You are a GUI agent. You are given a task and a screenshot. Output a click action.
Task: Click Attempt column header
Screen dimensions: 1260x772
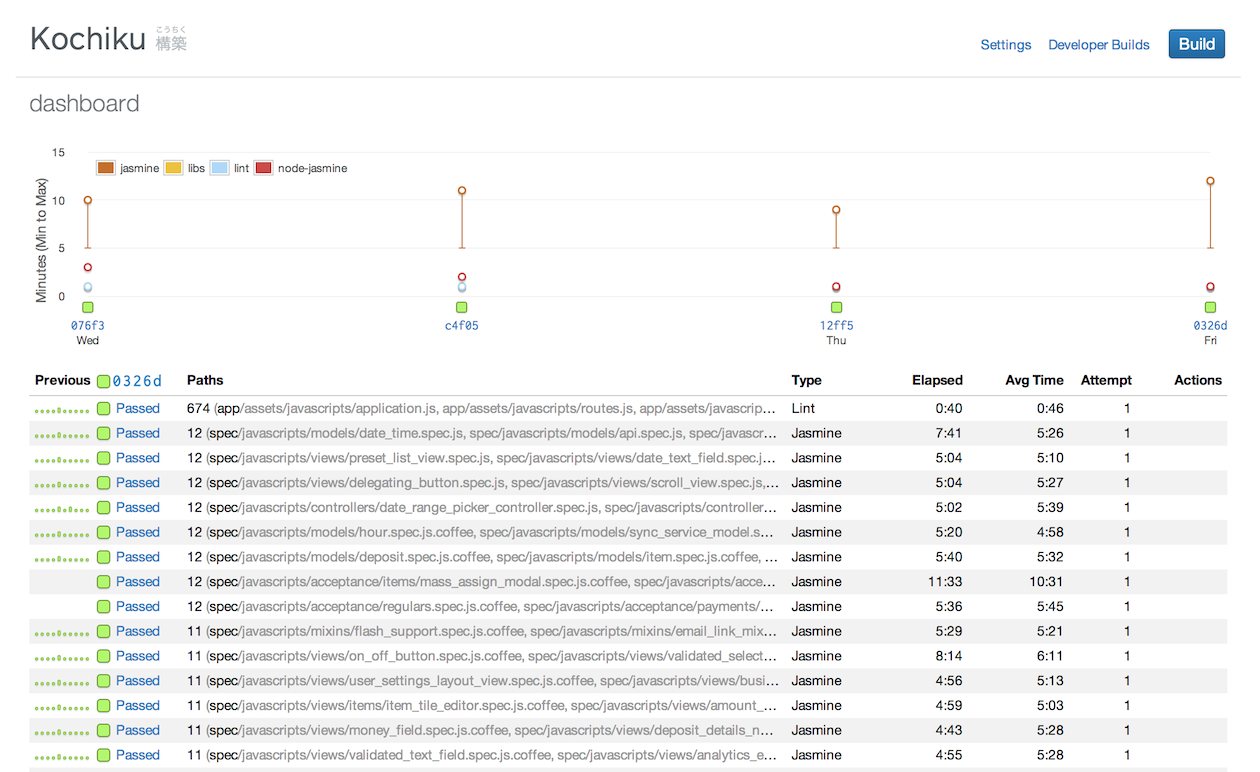(1106, 380)
